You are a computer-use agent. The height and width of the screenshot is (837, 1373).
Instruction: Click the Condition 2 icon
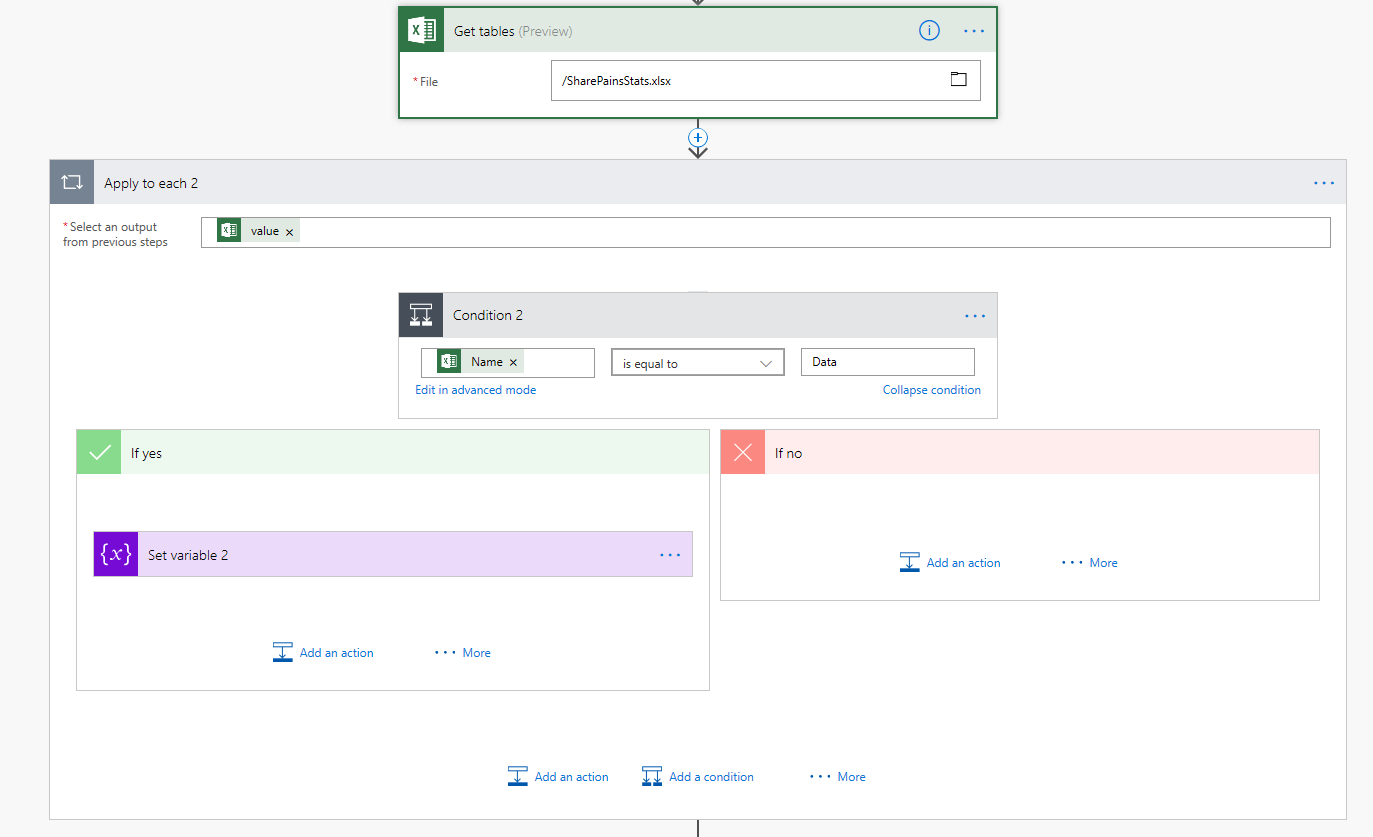(421, 315)
